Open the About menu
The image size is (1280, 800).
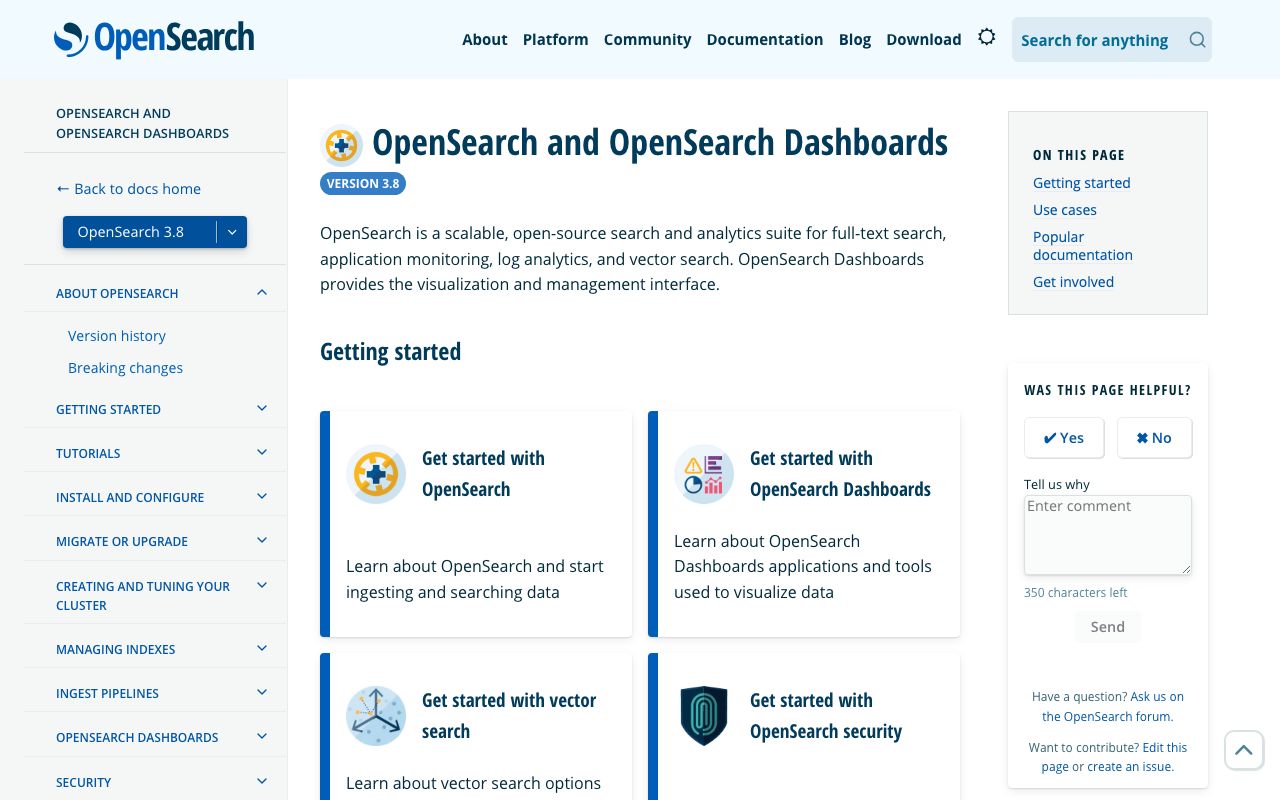coord(485,39)
